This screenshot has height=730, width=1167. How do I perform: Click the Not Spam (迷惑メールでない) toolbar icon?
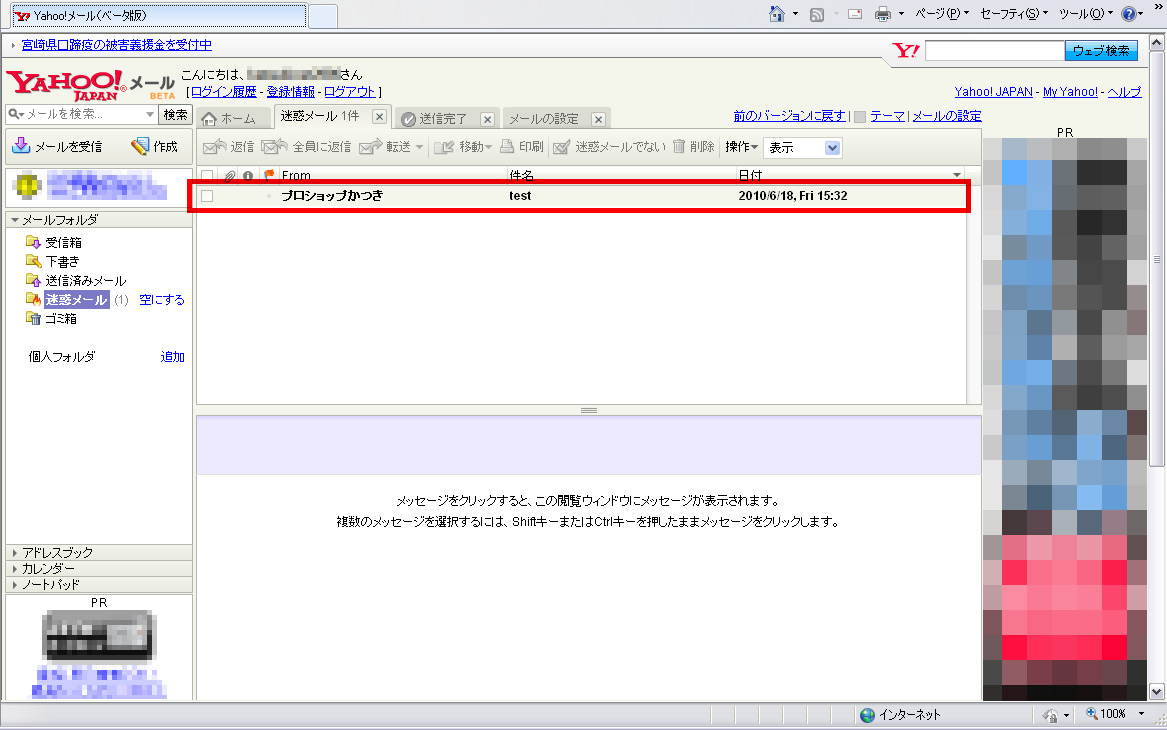pyautogui.click(x=562, y=147)
